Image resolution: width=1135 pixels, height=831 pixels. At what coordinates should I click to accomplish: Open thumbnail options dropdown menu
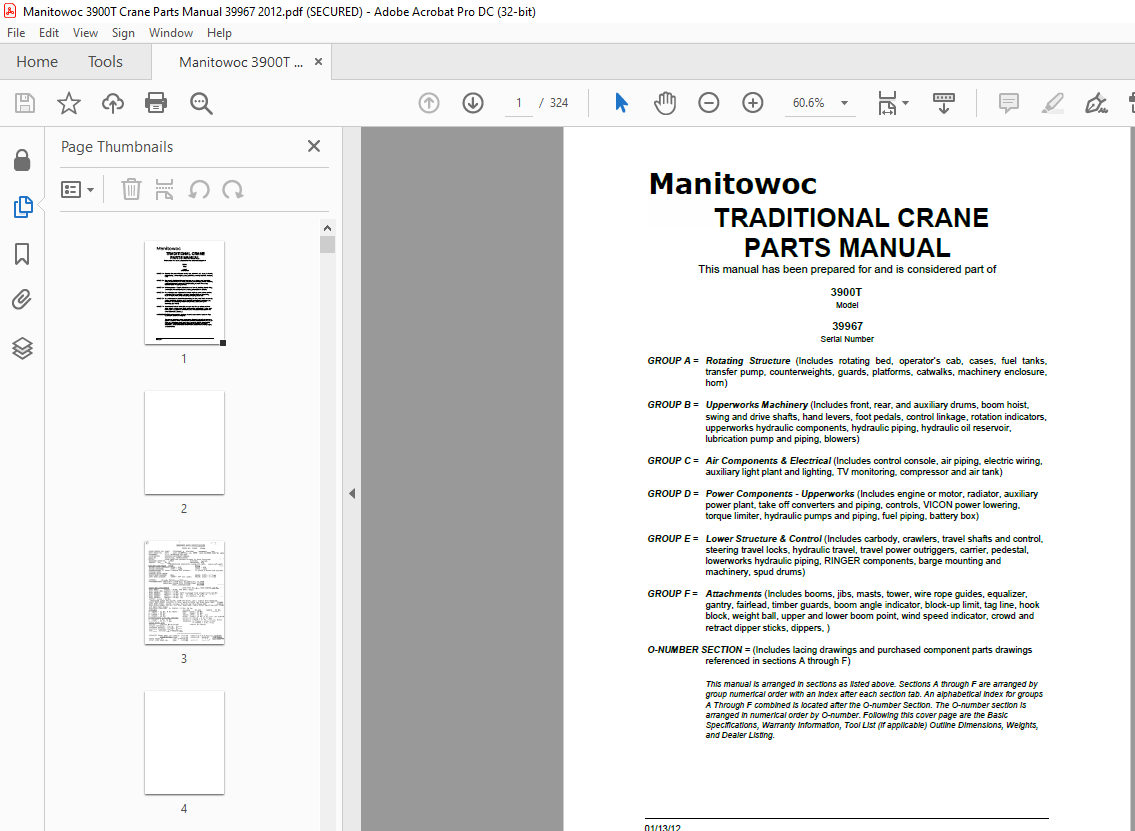pyautogui.click(x=77, y=190)
